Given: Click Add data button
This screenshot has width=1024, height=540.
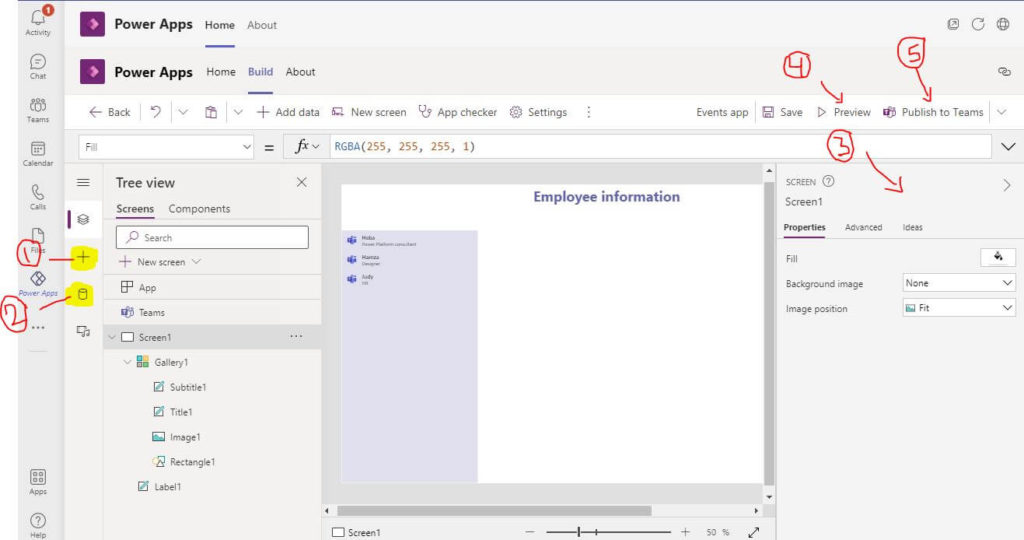Looking at the screenshot, I should point(288,112).
